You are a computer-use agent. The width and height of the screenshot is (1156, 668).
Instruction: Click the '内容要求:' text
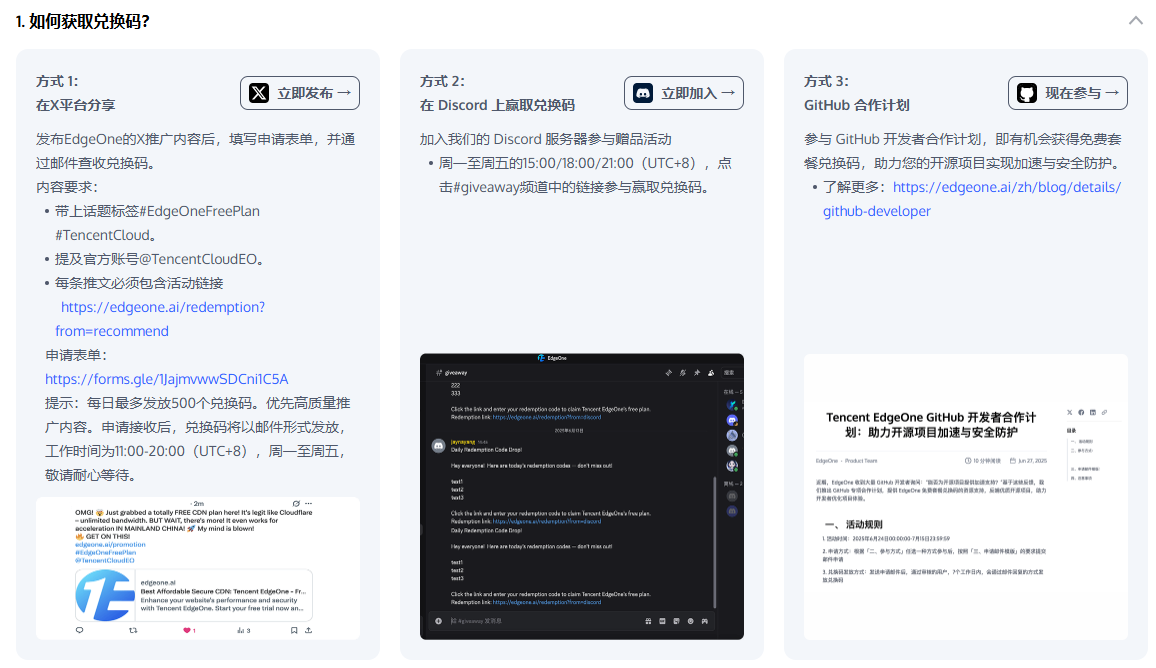tap(67, 187)
